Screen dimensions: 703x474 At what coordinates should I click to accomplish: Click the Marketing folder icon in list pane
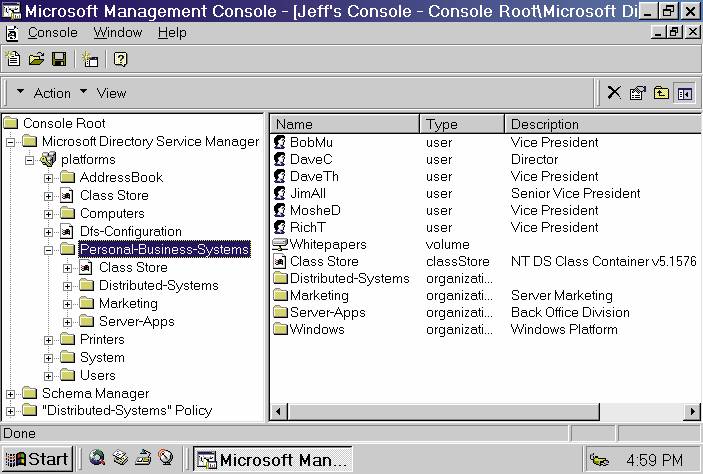[280, 295]
